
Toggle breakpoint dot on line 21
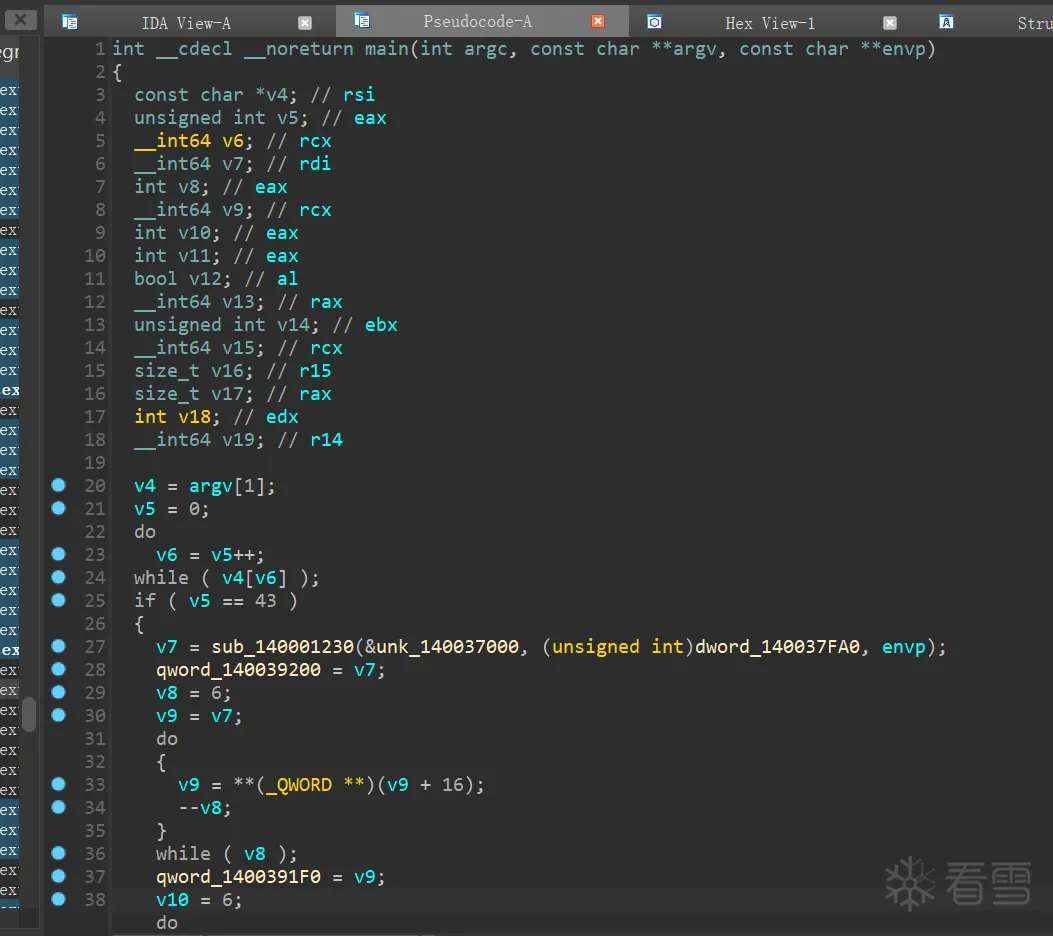click(x=58, y=508)
